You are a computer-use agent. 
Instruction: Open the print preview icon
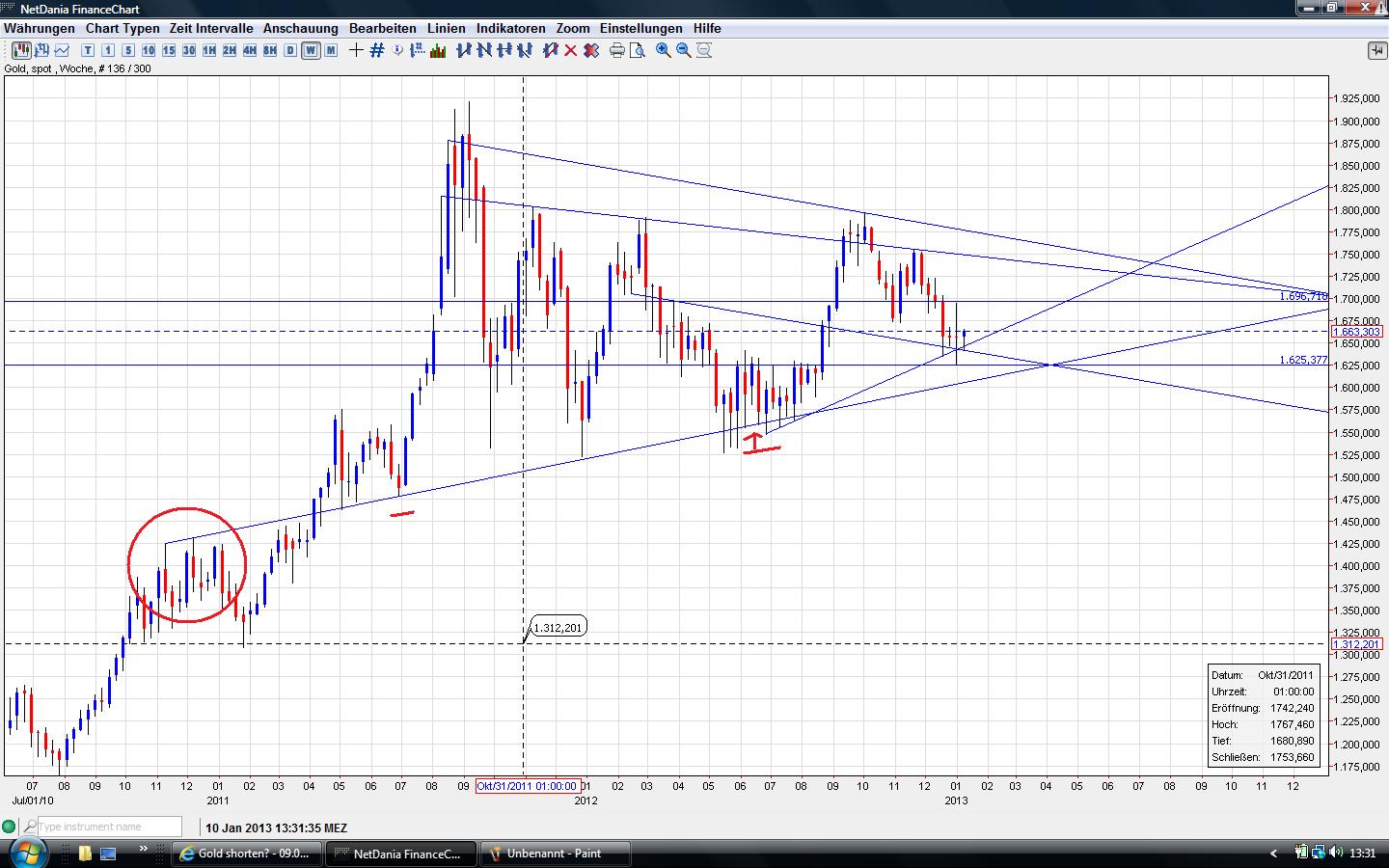(x=638, y=50)
